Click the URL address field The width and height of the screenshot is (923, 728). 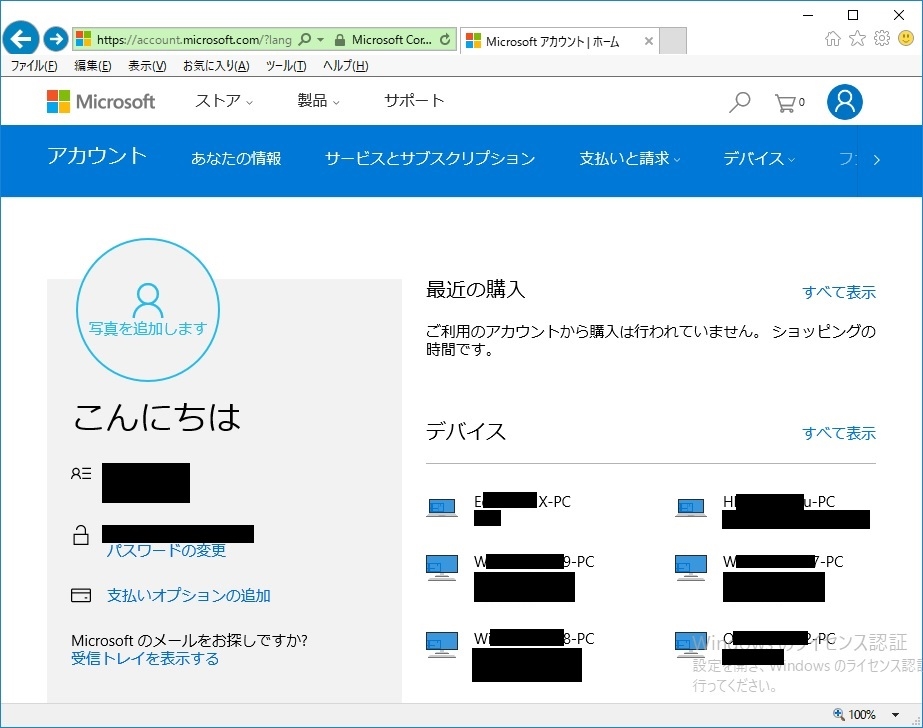(194, 39)
